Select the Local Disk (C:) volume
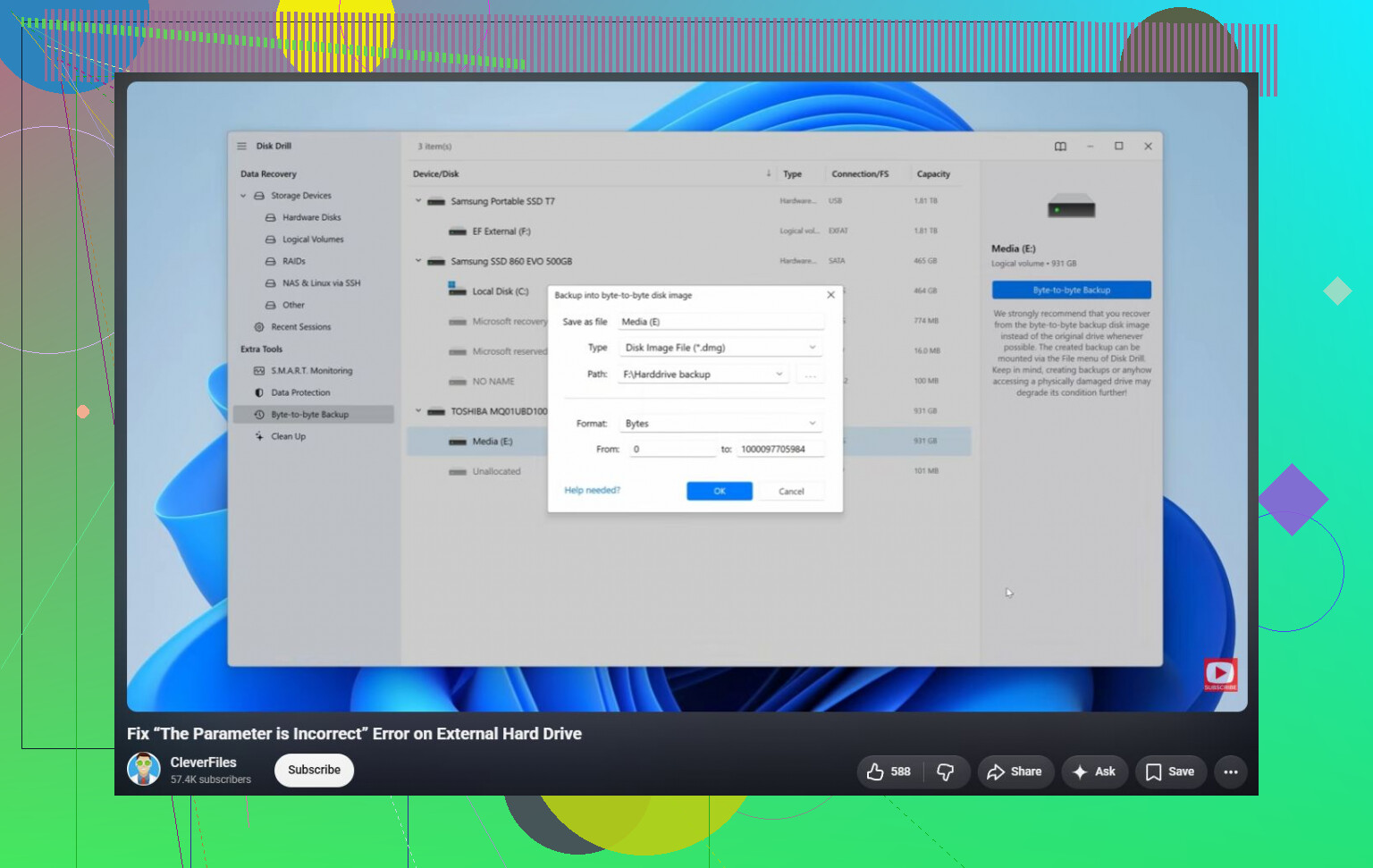The image size is (1373, 868). (x=500, y=291)
